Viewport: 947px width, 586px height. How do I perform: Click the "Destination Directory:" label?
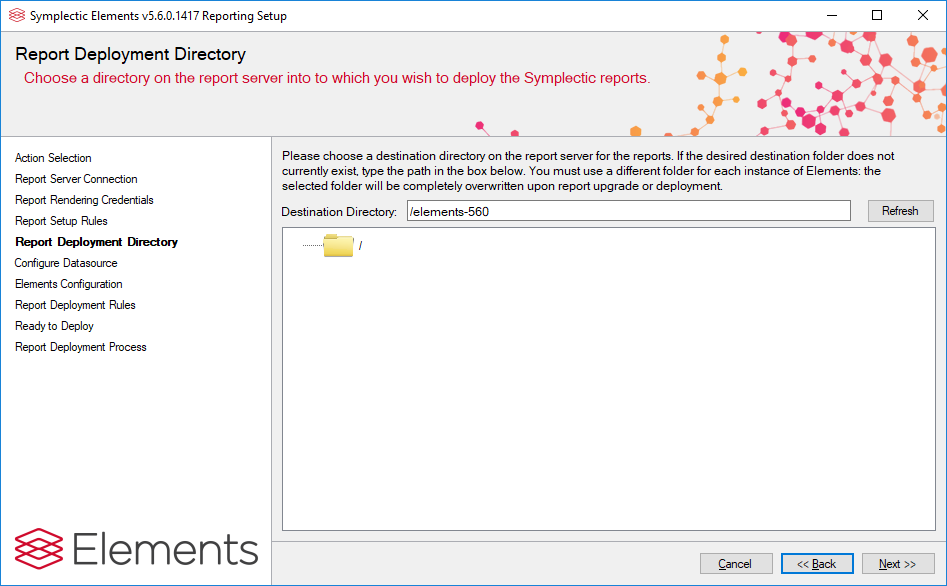(x=339, y=212)
